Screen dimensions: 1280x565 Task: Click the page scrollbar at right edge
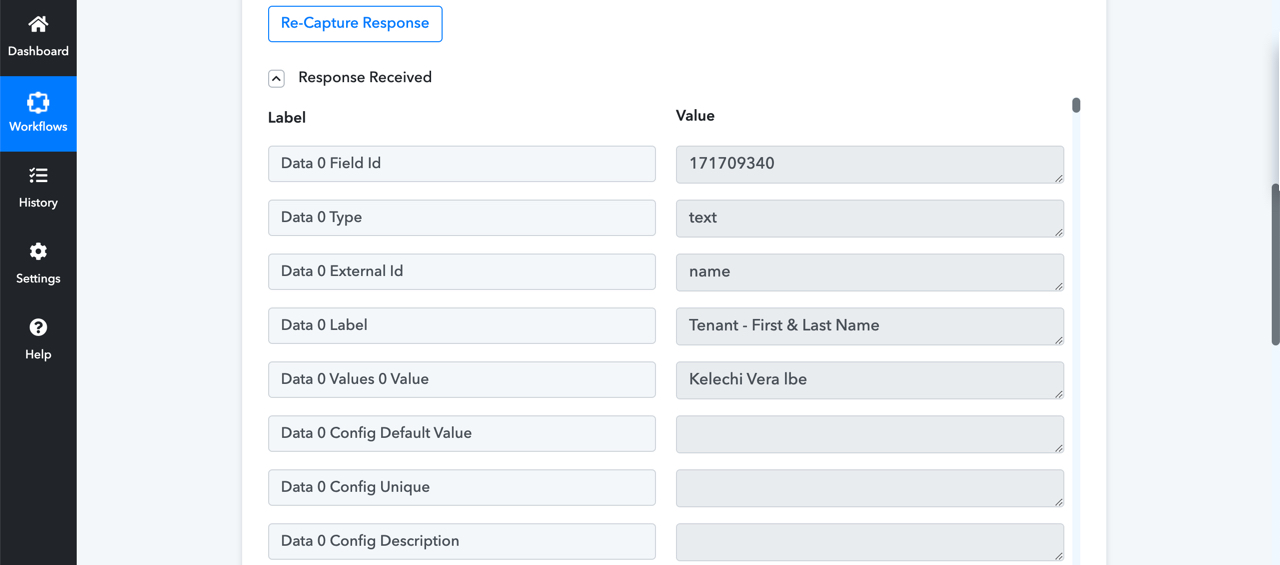1275,265
